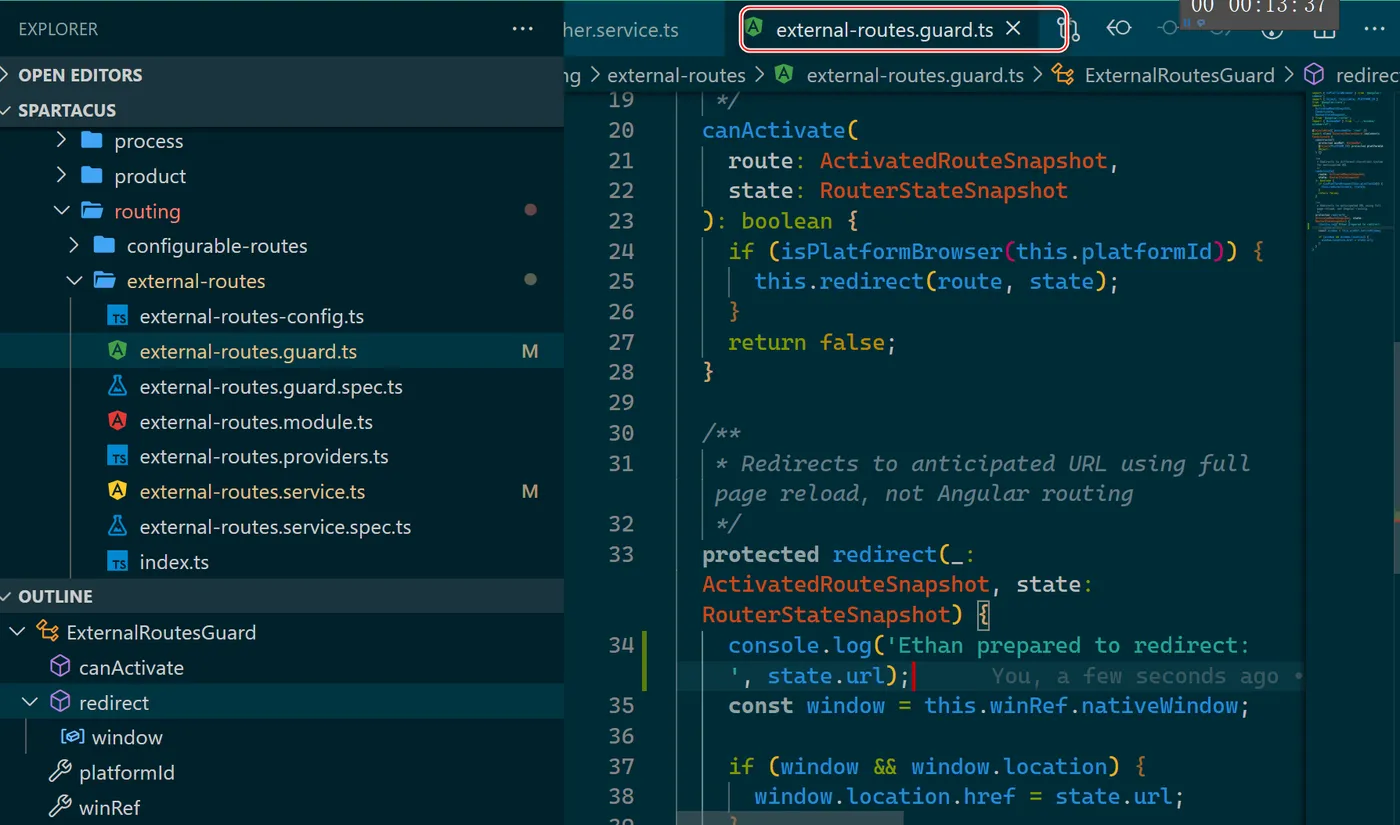Click green Angular icon of external-routes.guard.ts row
This screenshot has width=1400, height=825.
[x=118, y=351]
